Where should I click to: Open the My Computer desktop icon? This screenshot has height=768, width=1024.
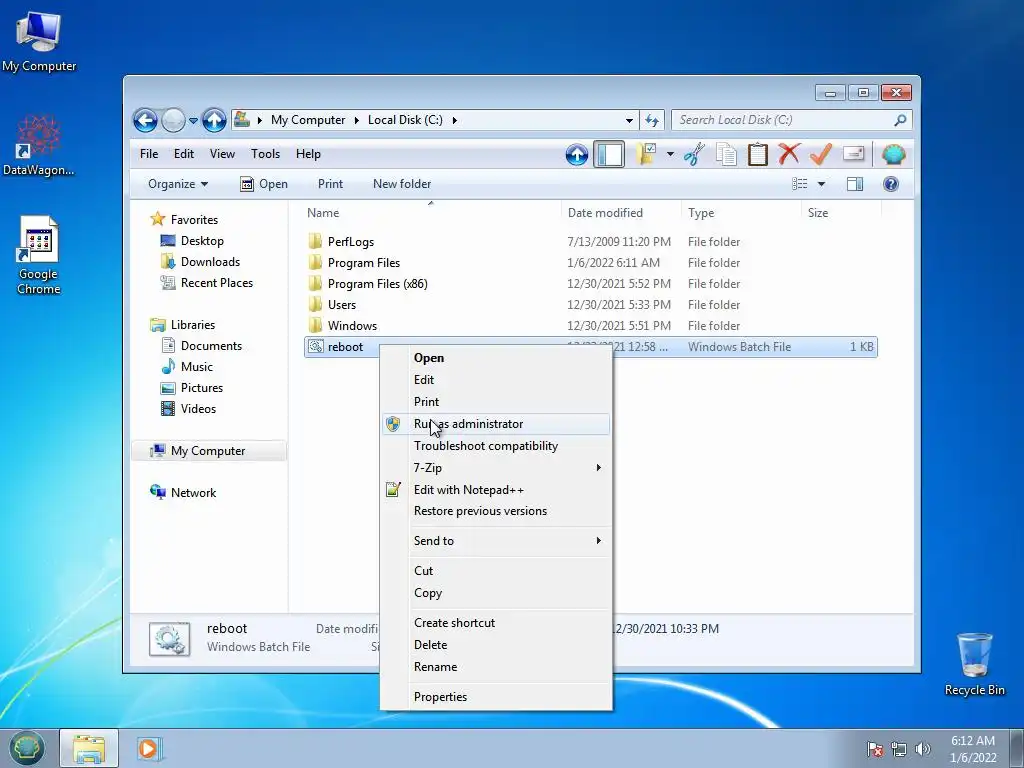tap(39, 40)
